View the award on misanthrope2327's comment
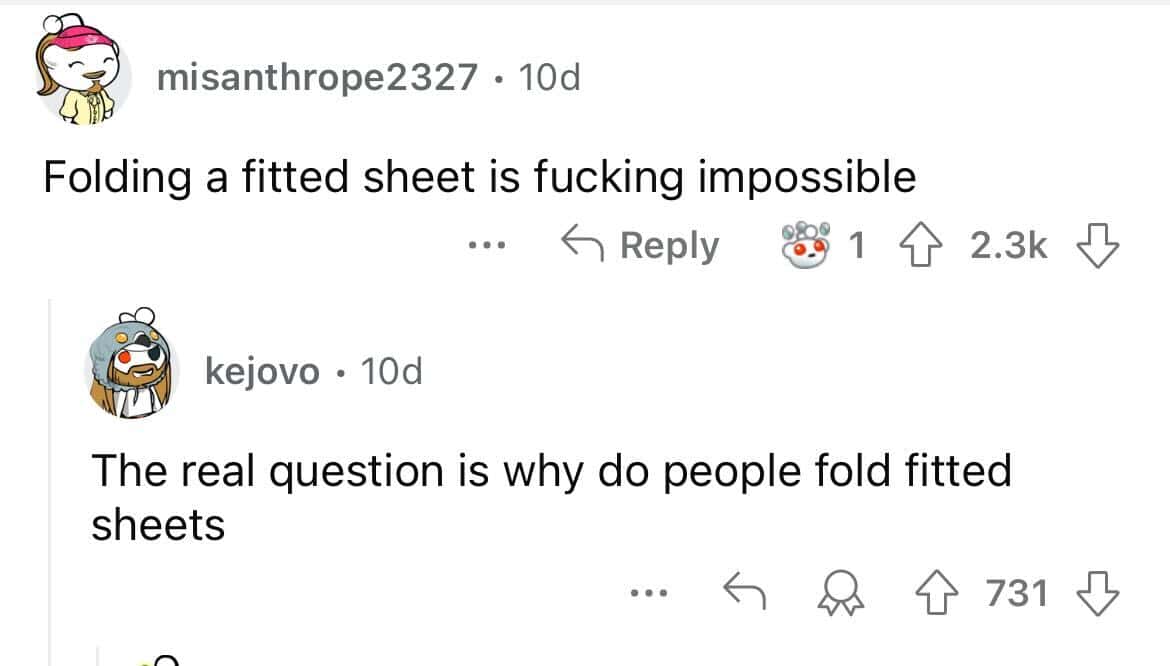 click(x=808, y=245)
